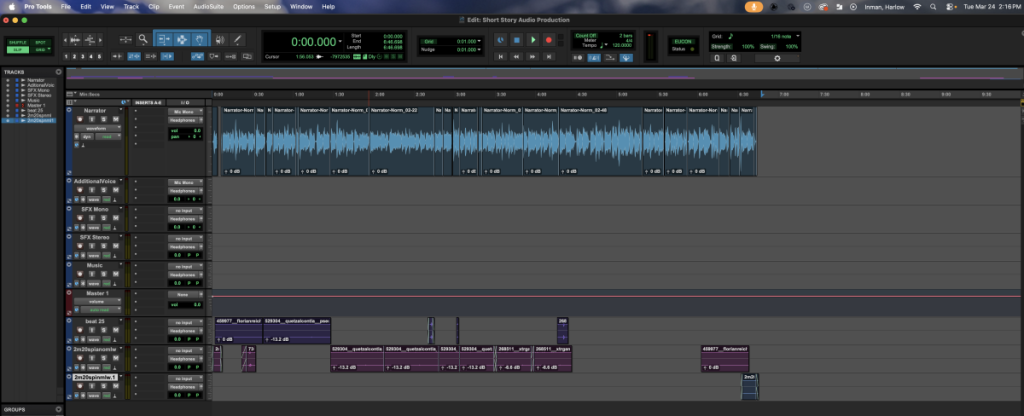Viewport: 1024px width, 416px height.
Task: Click the Wi-Fi icon in menu bar
Action: [917, 7]
